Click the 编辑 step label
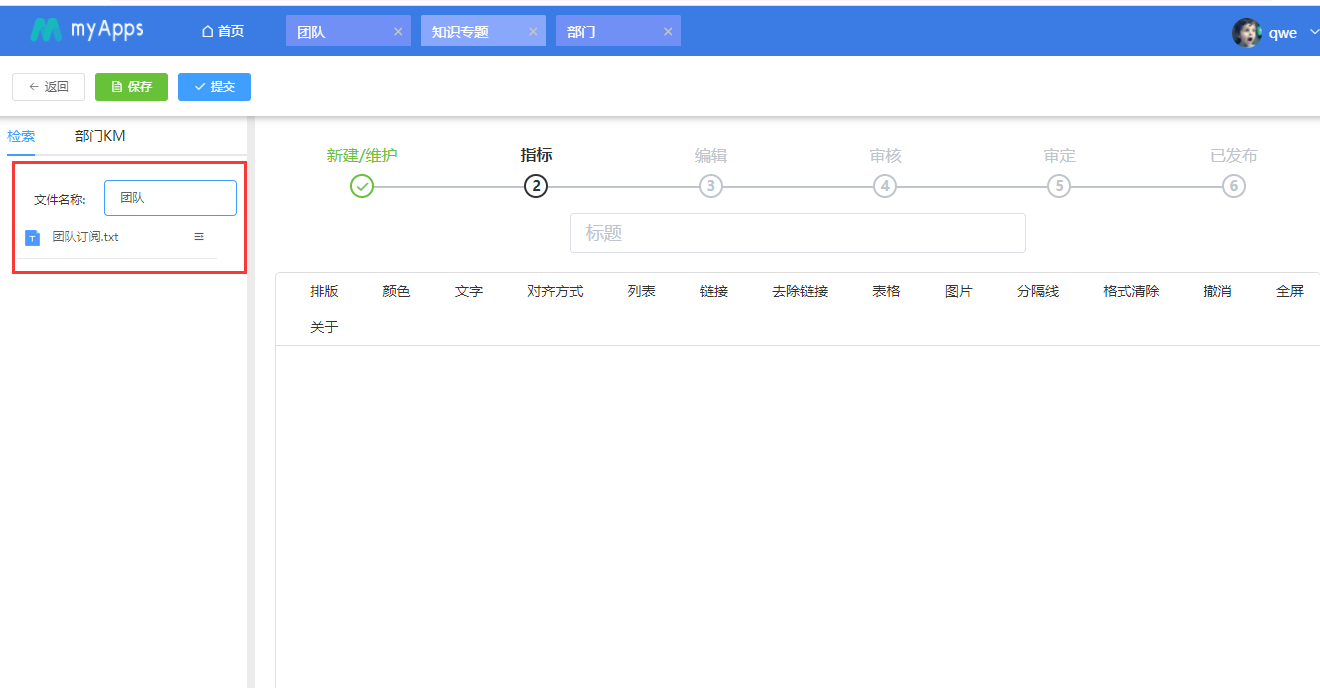The height and width of the screenshot is (688, 1320). click(x=711, y=155)
